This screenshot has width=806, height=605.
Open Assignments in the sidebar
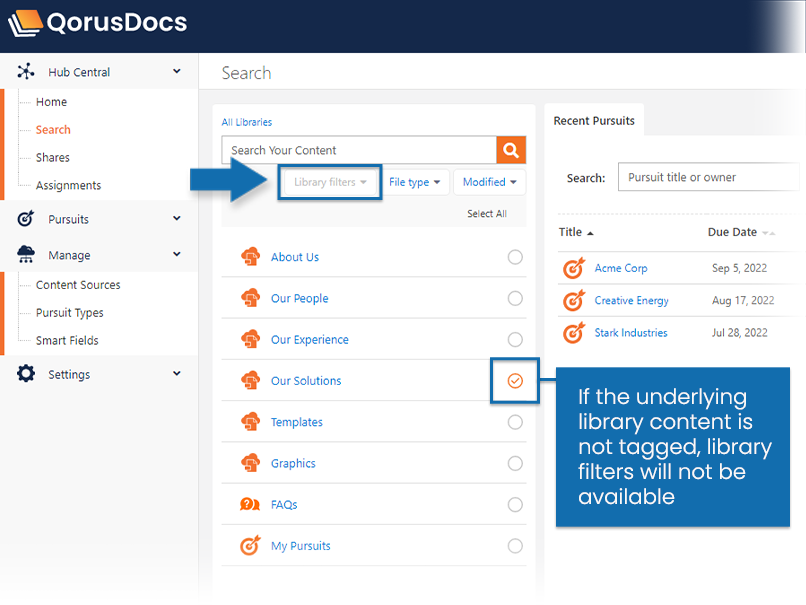point(68,185)
